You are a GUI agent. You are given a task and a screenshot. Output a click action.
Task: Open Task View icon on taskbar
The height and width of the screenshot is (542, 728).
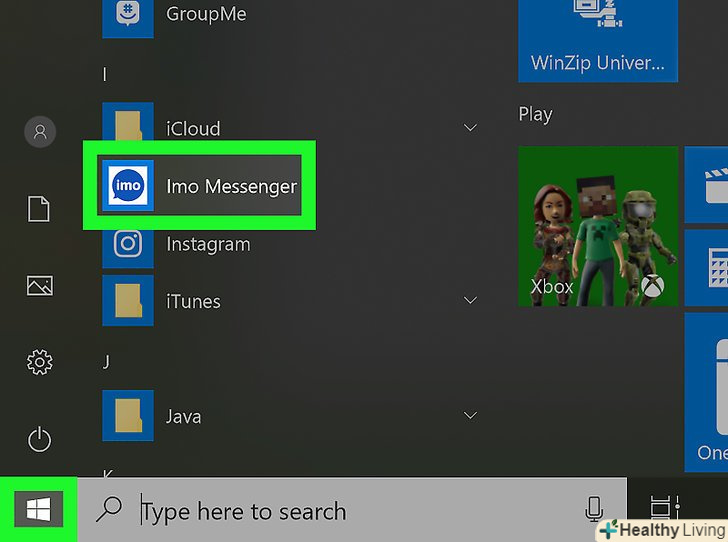click(x=665, y=507)
